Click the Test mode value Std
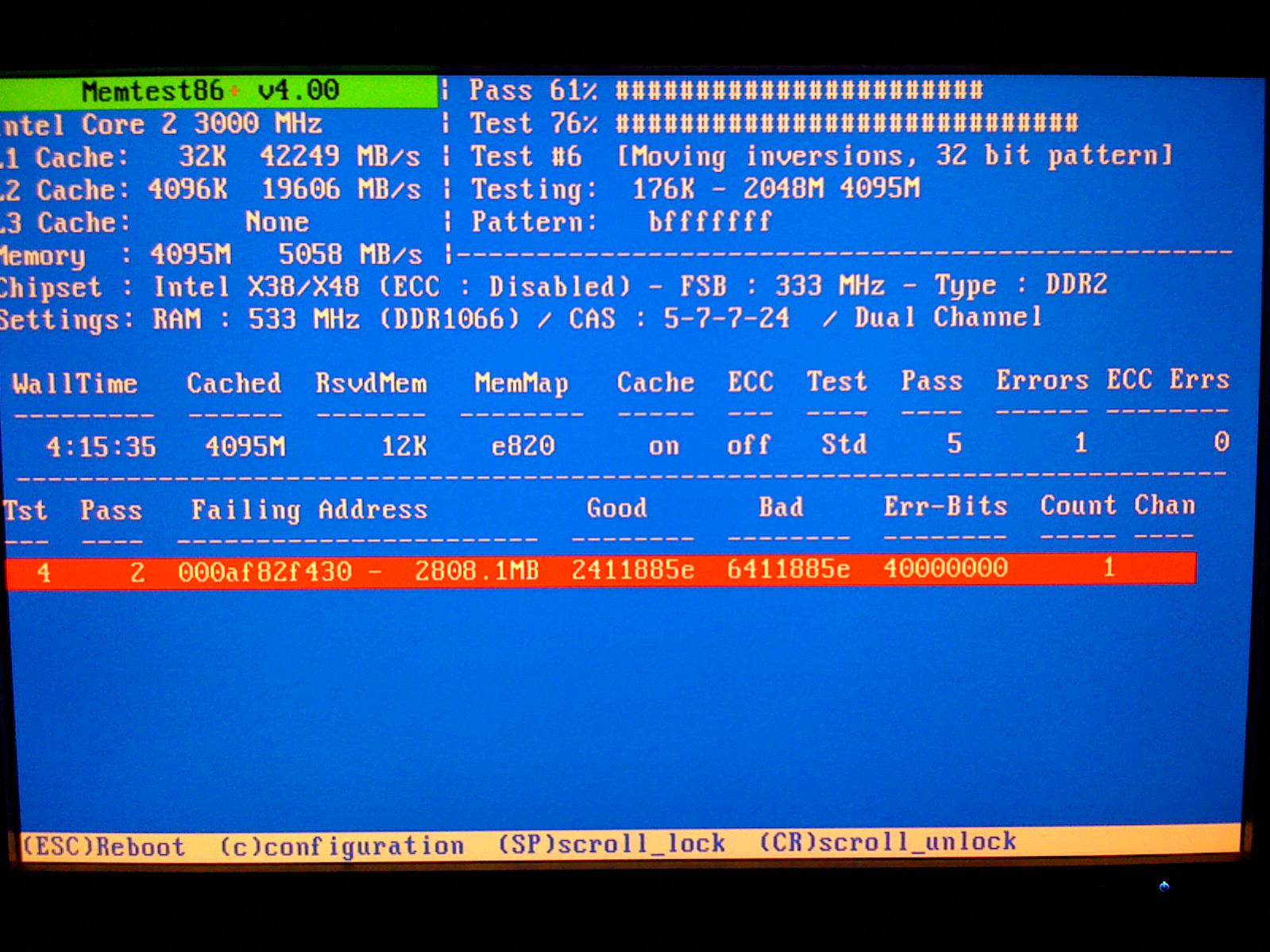The height and width of the screenshot is (952, 1270). tap(843, 444)
